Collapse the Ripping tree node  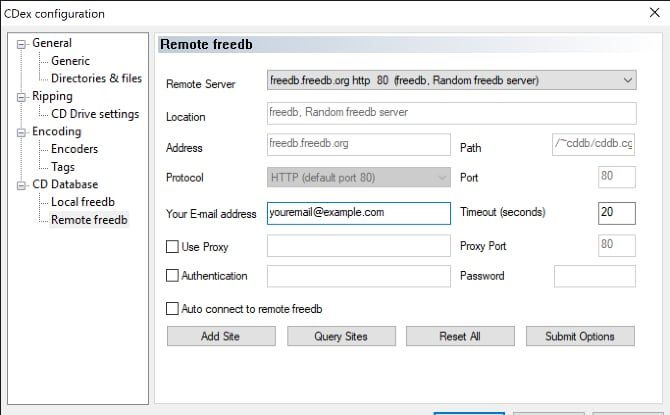tap(21, 97)
